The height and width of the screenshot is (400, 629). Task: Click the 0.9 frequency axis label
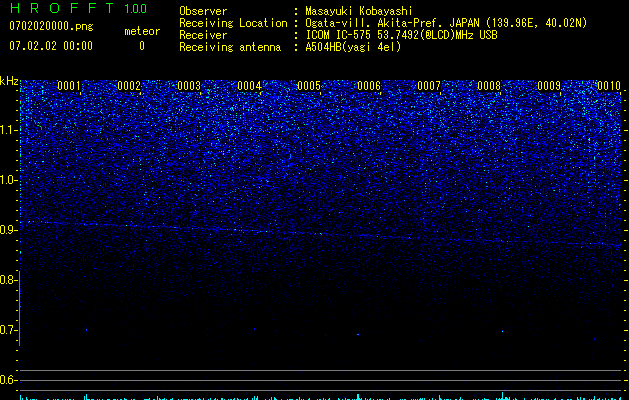8,230
